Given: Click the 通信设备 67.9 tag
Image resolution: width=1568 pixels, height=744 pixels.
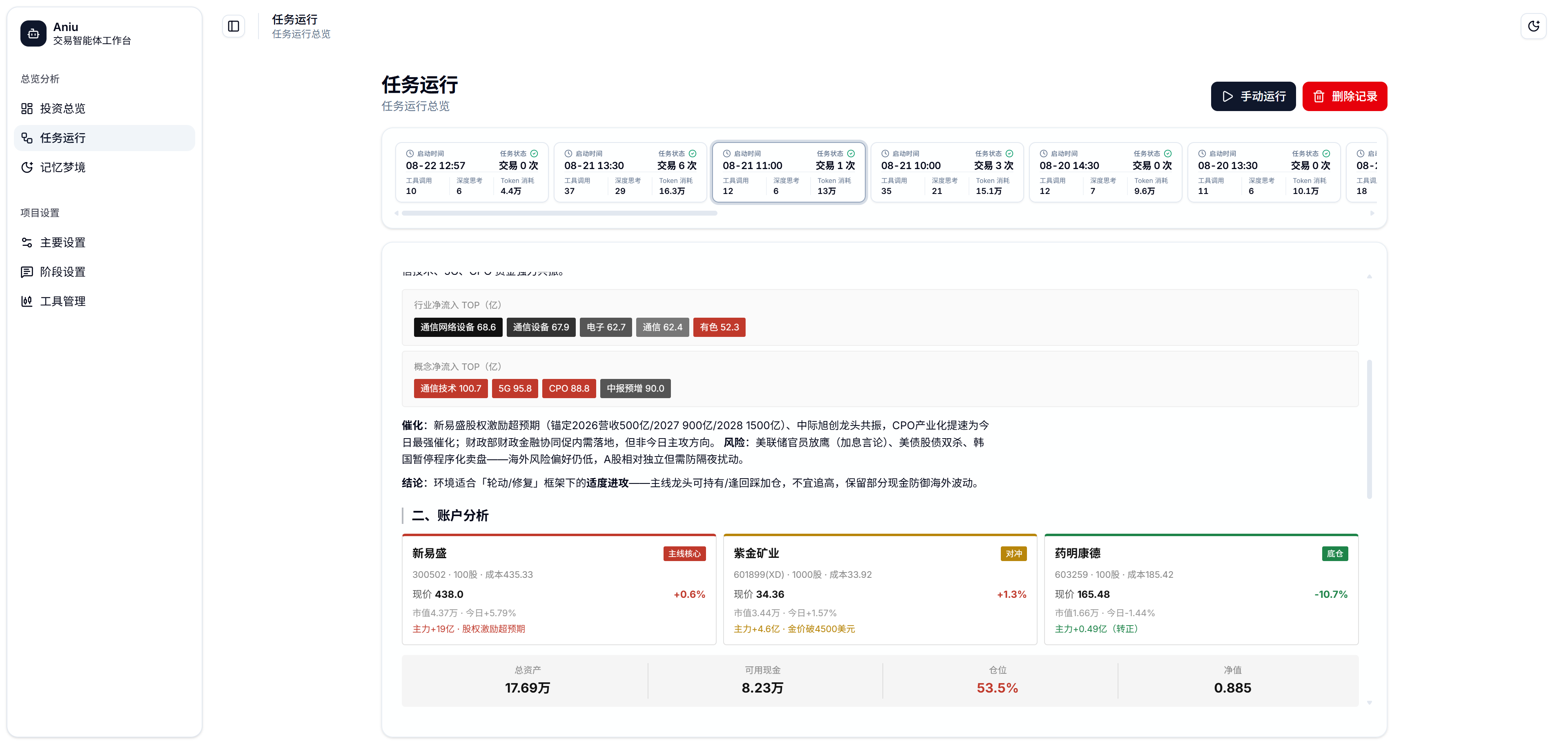Looking at the screenshot, I should point(541,327).
